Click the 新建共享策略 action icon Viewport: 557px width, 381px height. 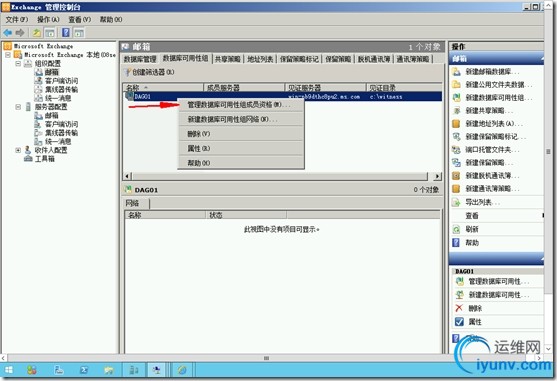tap(456, 110)
